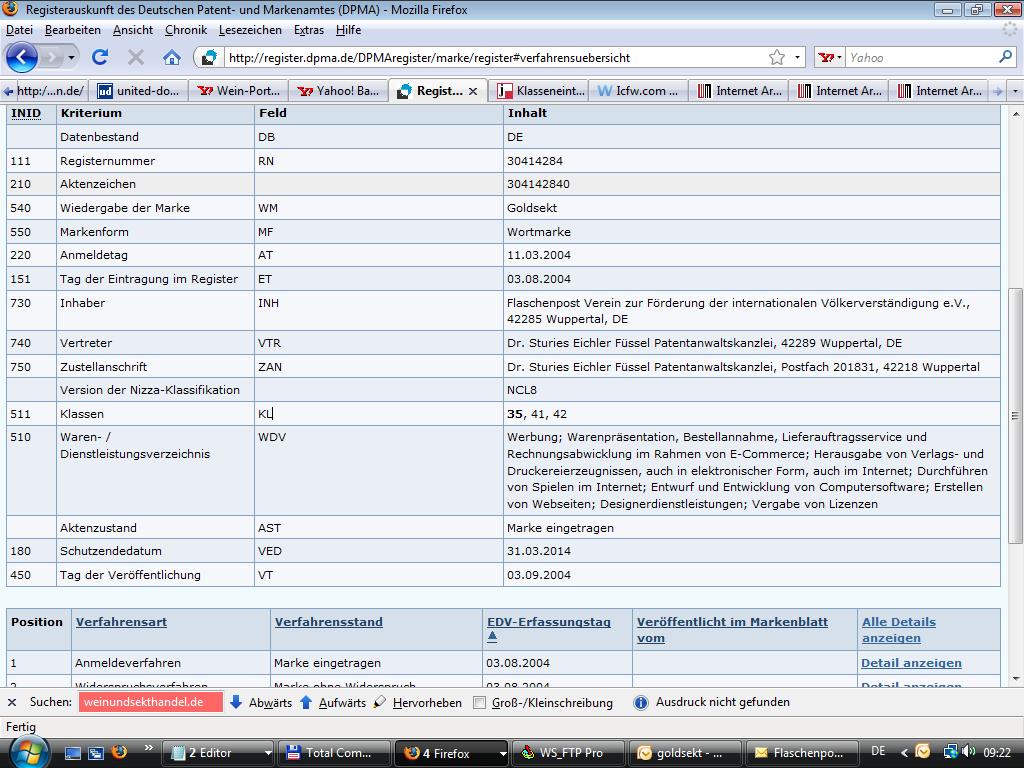Switch to the Klasseneint... tab

click(x=541, y=91)
